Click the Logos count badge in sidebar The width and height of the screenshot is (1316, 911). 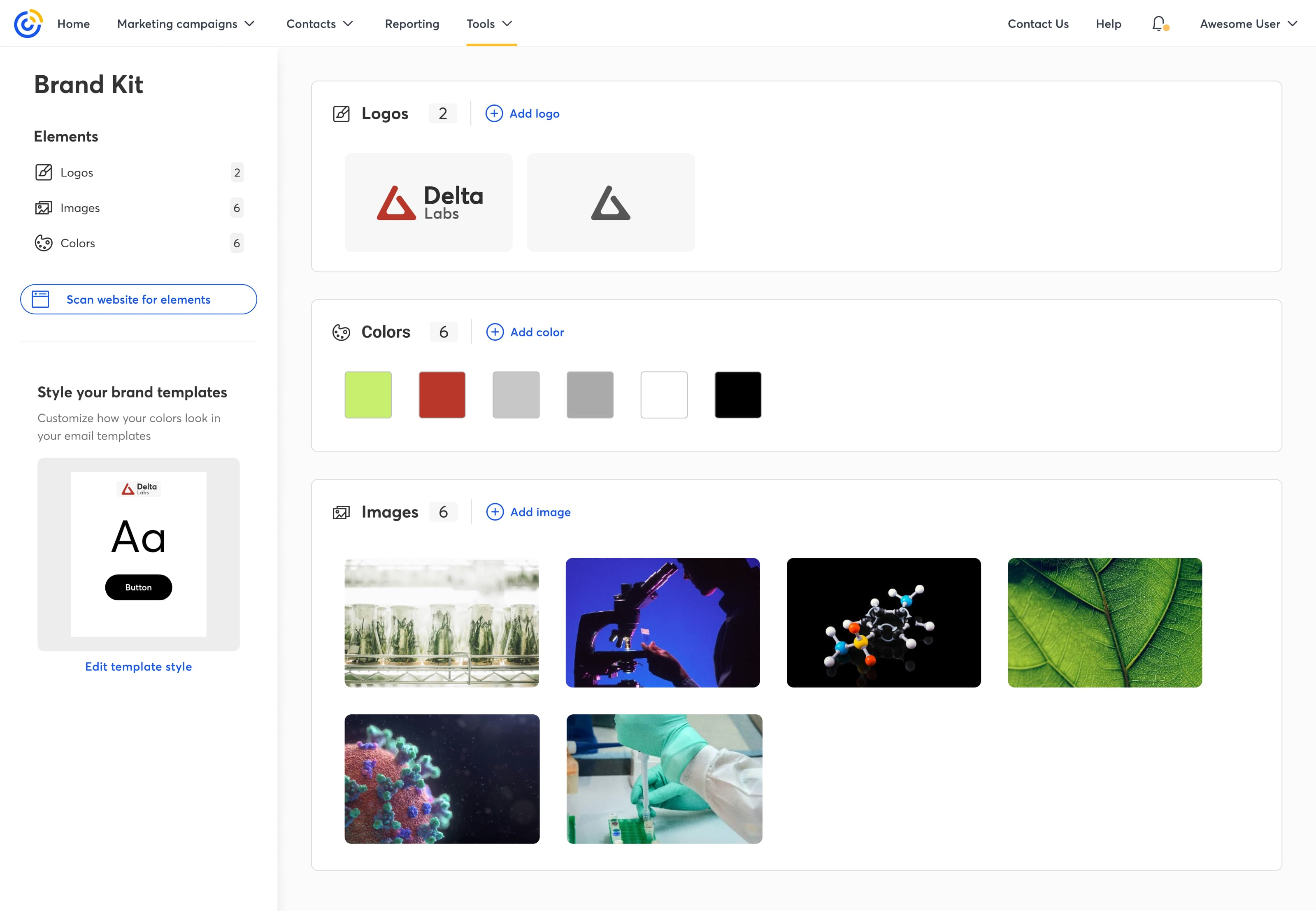pyautogui.click(x=237, y=172)
